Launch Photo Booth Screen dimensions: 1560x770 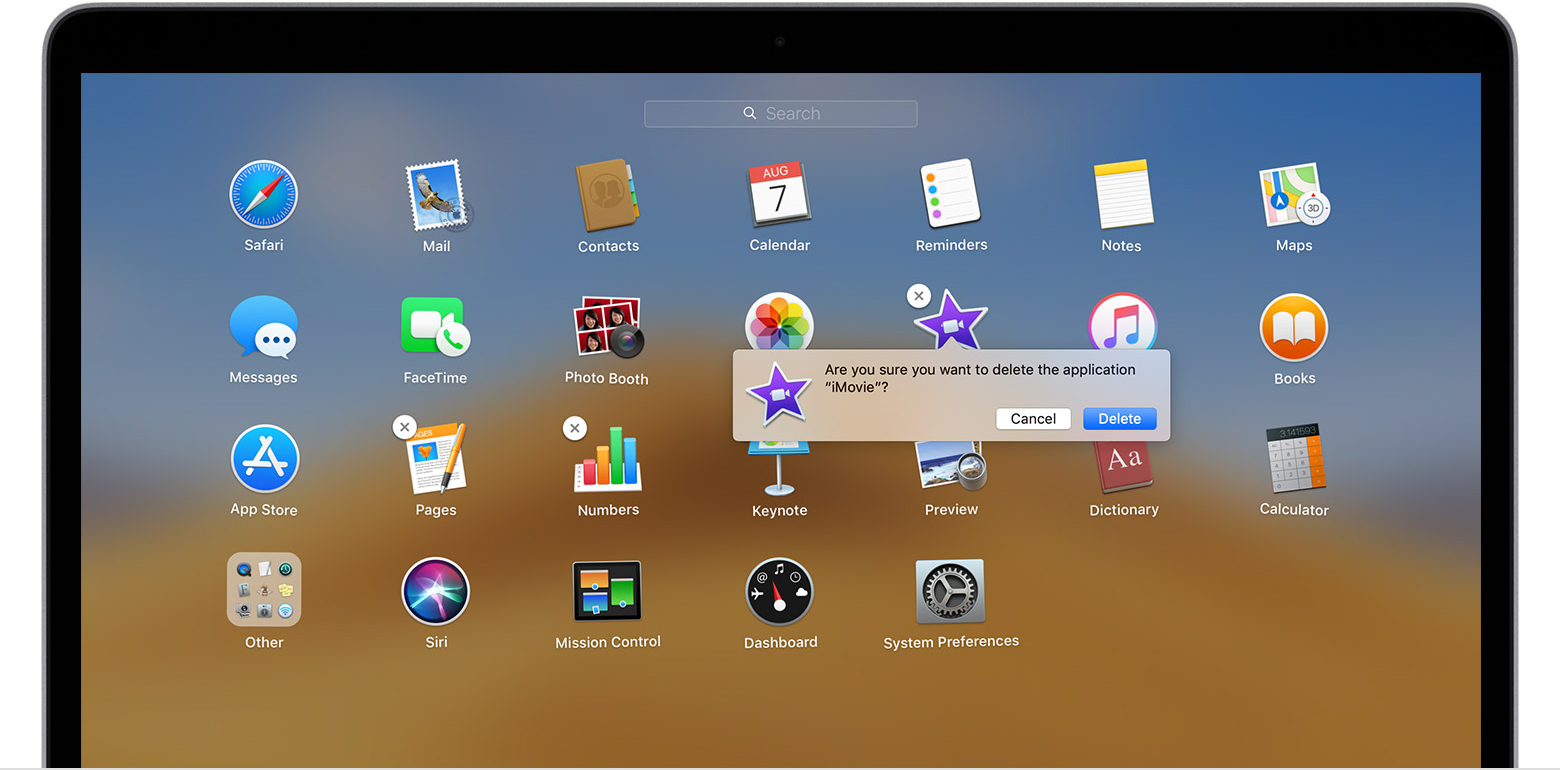607,327
